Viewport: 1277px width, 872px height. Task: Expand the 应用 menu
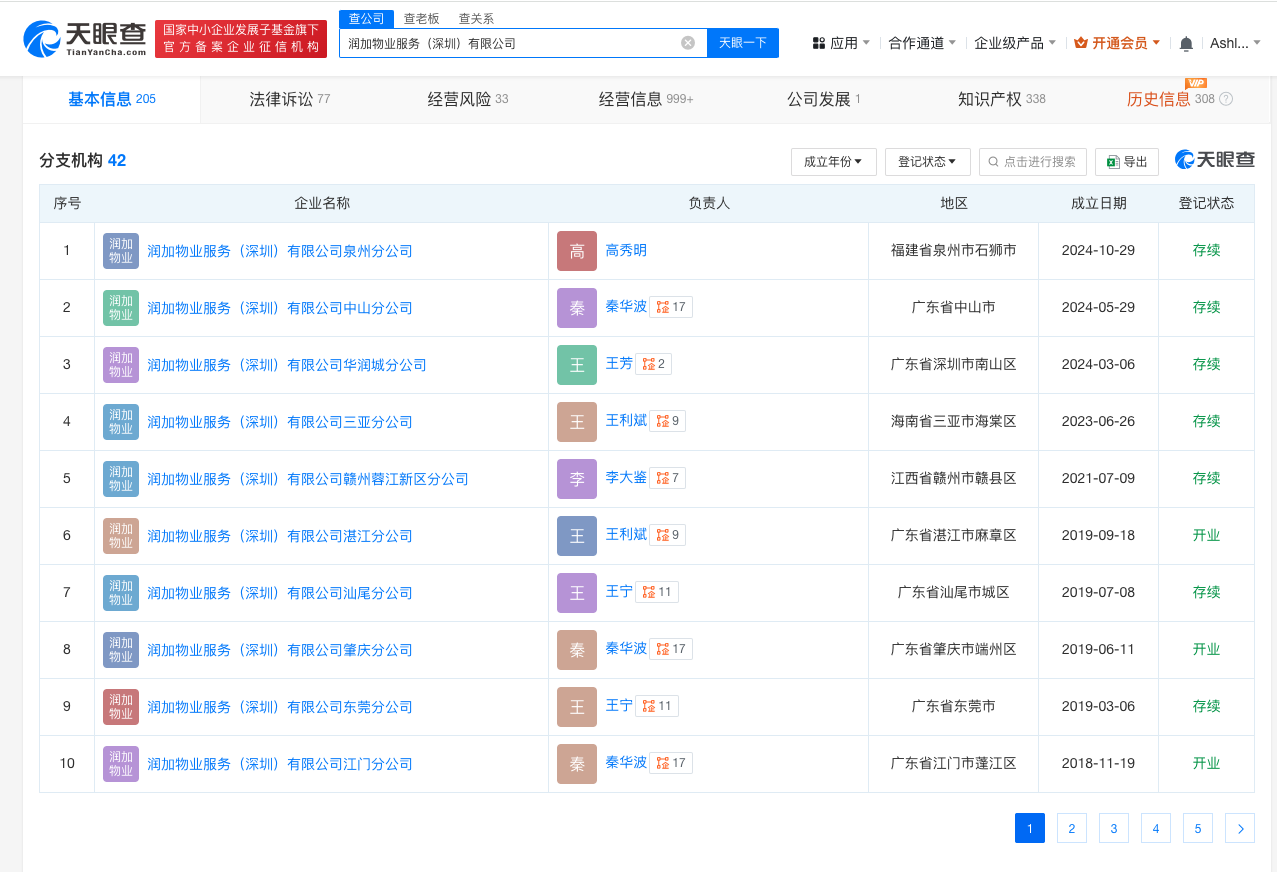pyautogui.click(x=841, y=43)
